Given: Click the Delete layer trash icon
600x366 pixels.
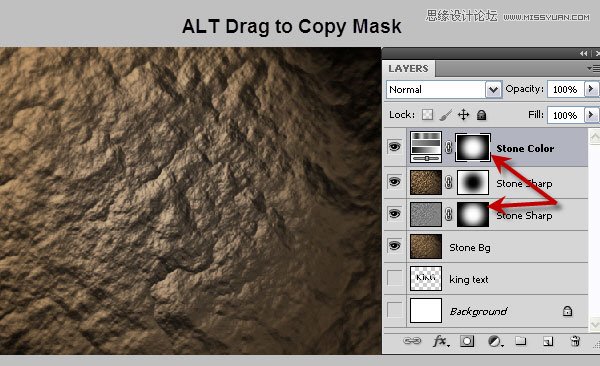Looking at the screenshot, I should 575,340.
